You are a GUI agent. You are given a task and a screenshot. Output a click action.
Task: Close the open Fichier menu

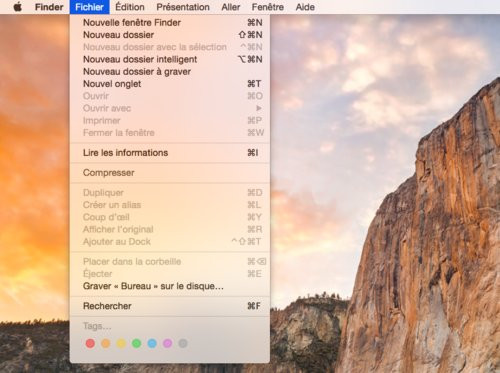(x=89, y=7)
